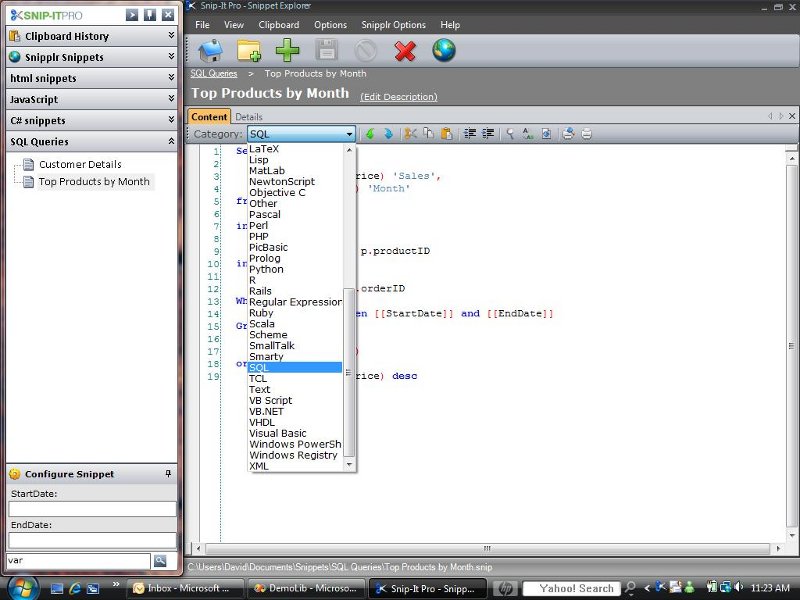Select Python from the category list
The height and width of the screenshot is (600, 800).
266,269
